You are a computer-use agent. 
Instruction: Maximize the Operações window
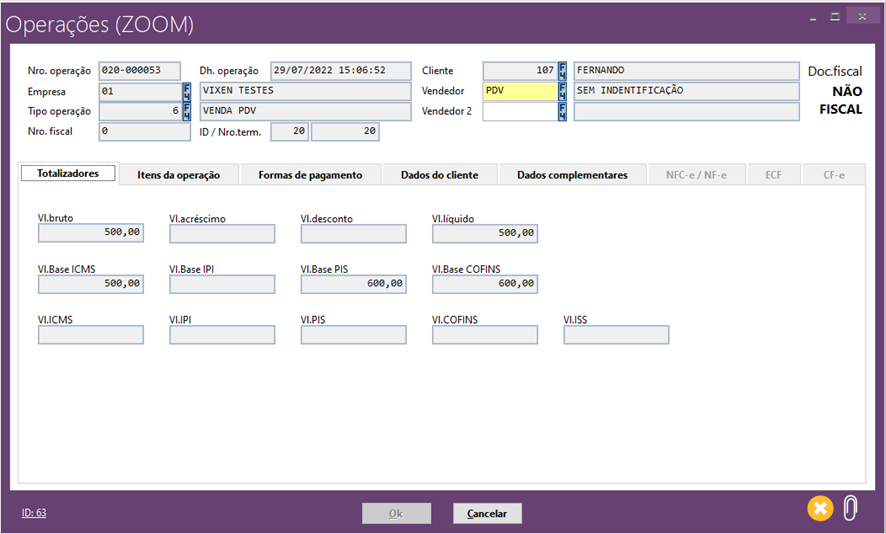click(x=836, y=16)
